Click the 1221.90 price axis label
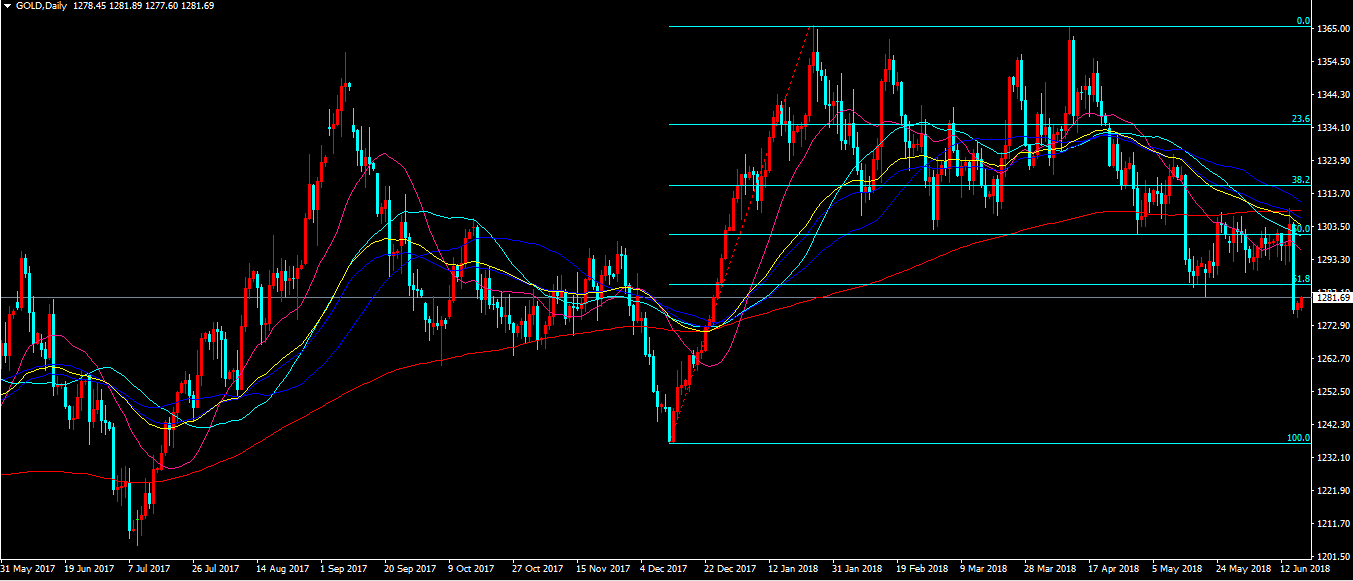 click(x=1333, y=491)
